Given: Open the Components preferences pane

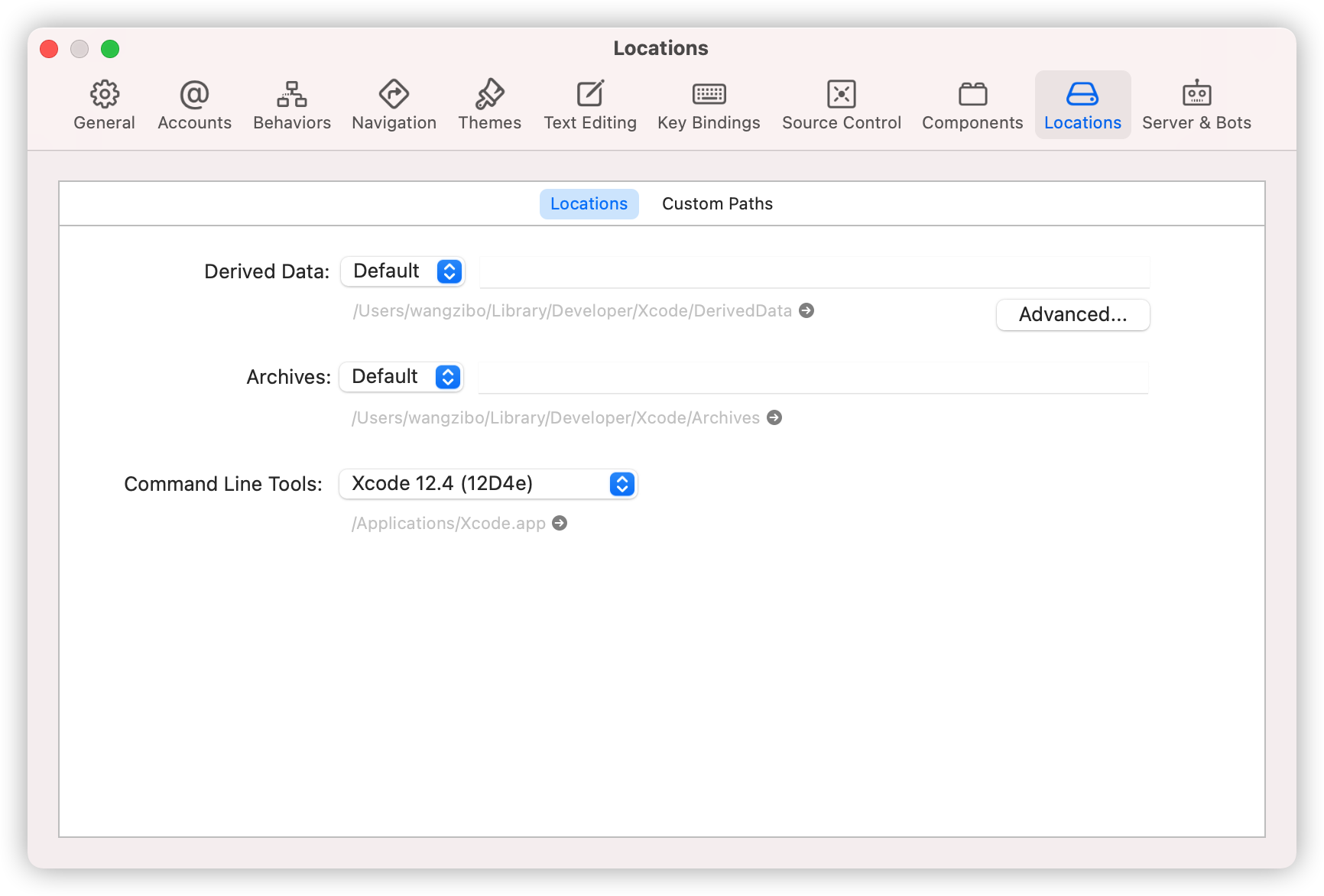Looking at the screenshot, I should [x=972, y=106].
